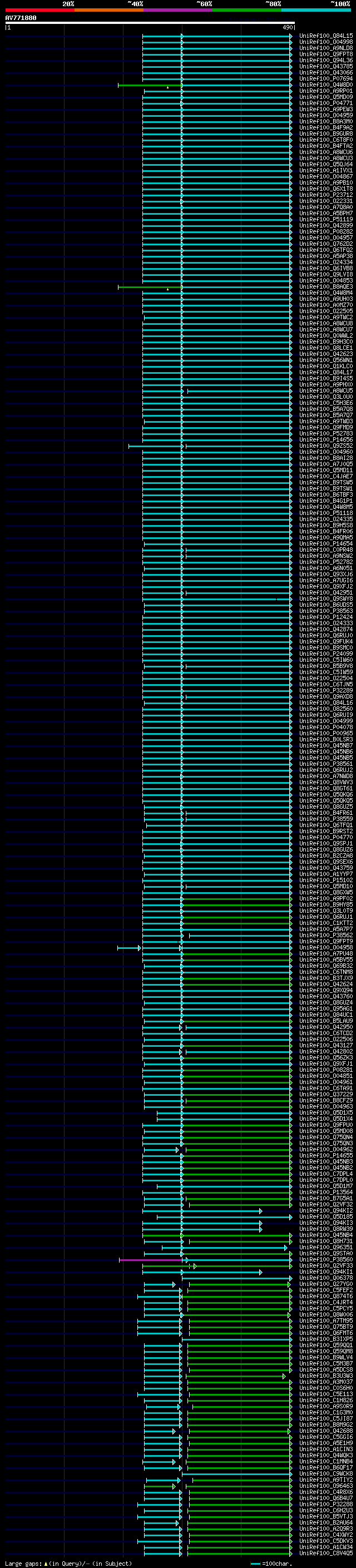
Task: Open hit UniRef100_Q9FPT8
Action: [x=326, y=54]
